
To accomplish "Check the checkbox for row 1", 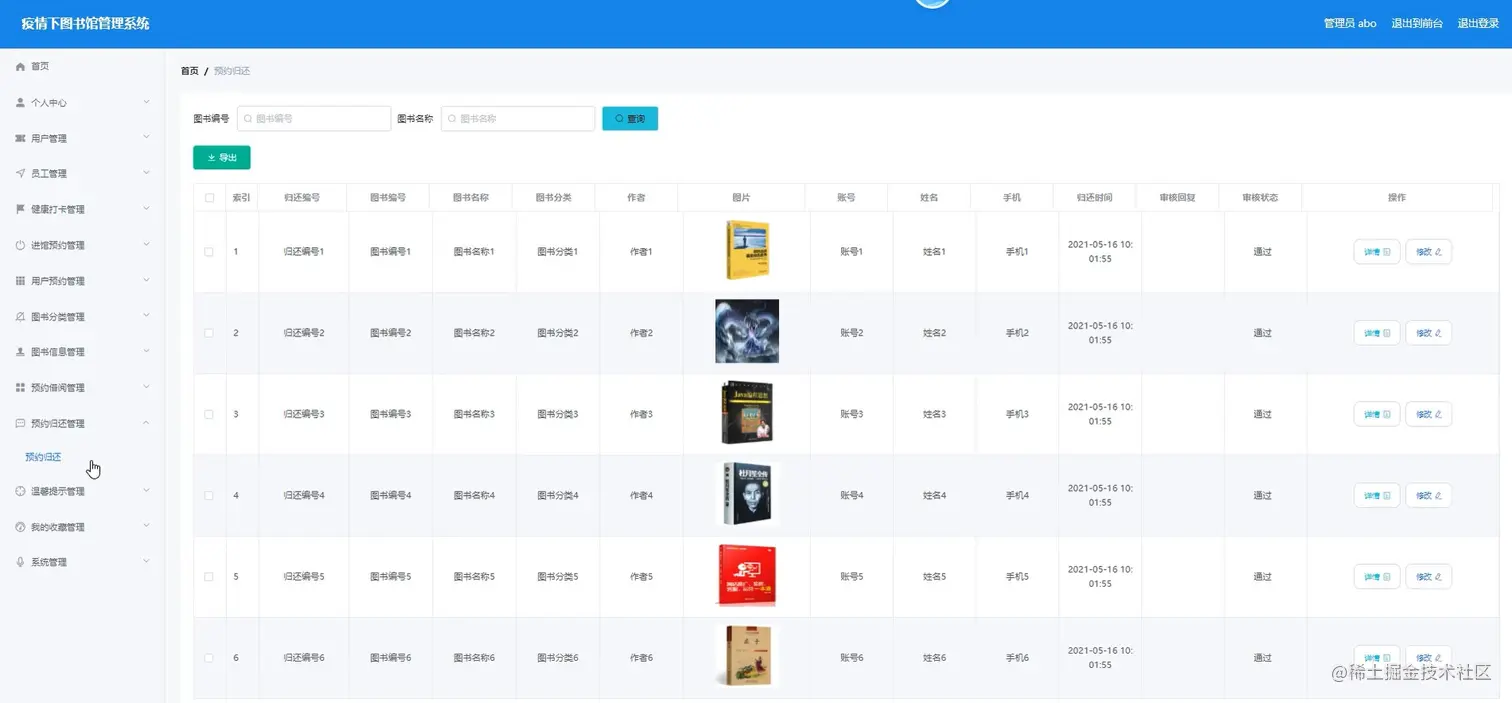I will click(x=209, y=252).
